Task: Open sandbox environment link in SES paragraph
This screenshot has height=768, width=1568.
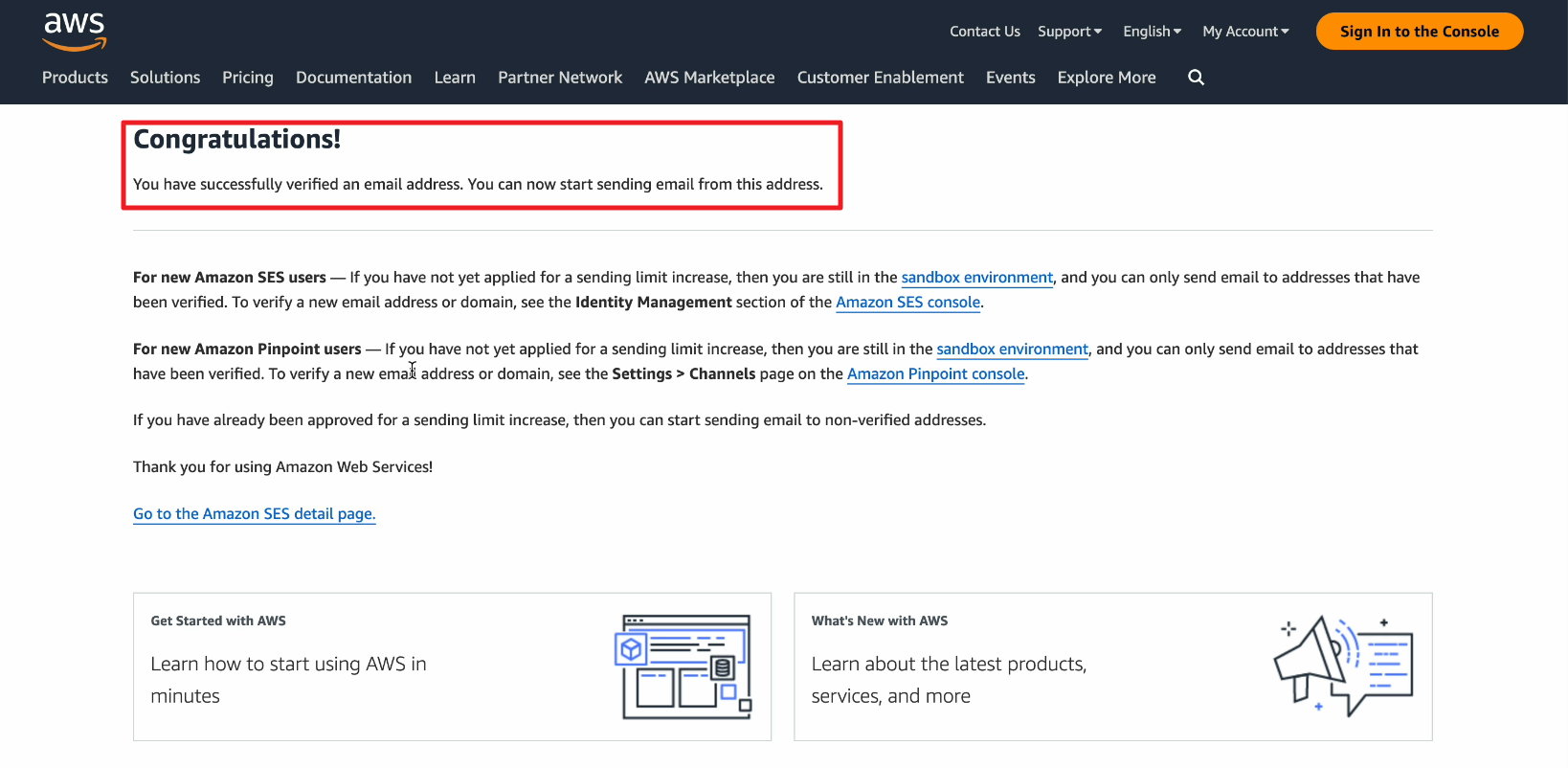Action: (x=976, y=278)
